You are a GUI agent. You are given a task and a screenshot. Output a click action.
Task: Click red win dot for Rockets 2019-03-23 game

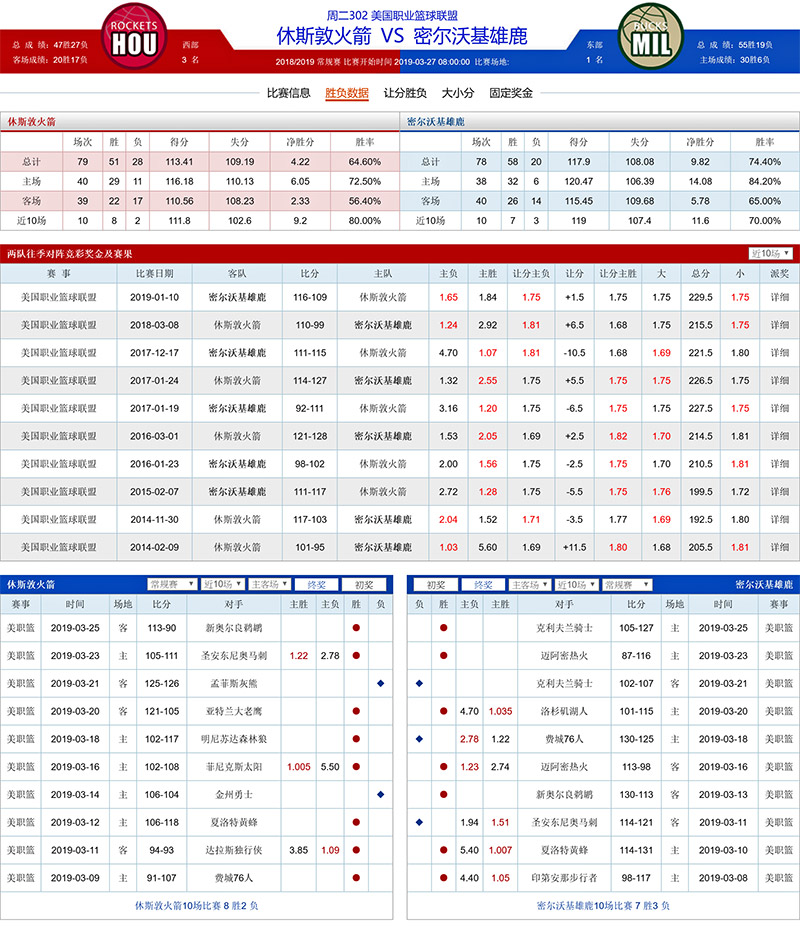point(356,656)
